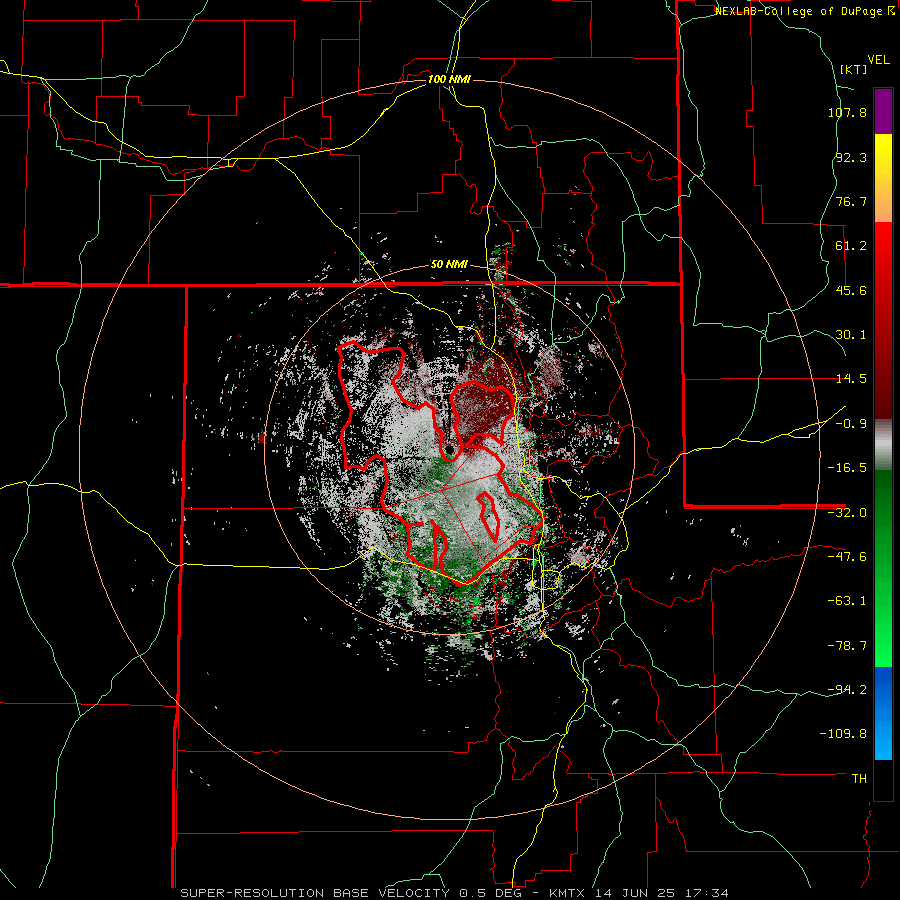Click the 45.6 legend value
This screenshot has width=900, height=900.
click(851, 290)
